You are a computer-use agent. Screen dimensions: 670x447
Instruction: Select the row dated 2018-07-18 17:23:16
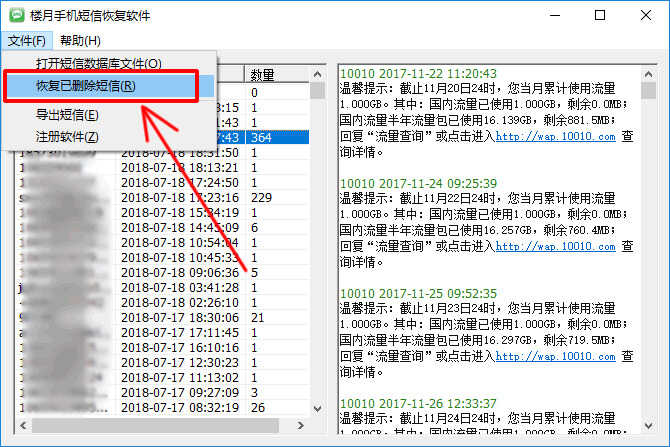pyautogui.click(x=180, y=198)
